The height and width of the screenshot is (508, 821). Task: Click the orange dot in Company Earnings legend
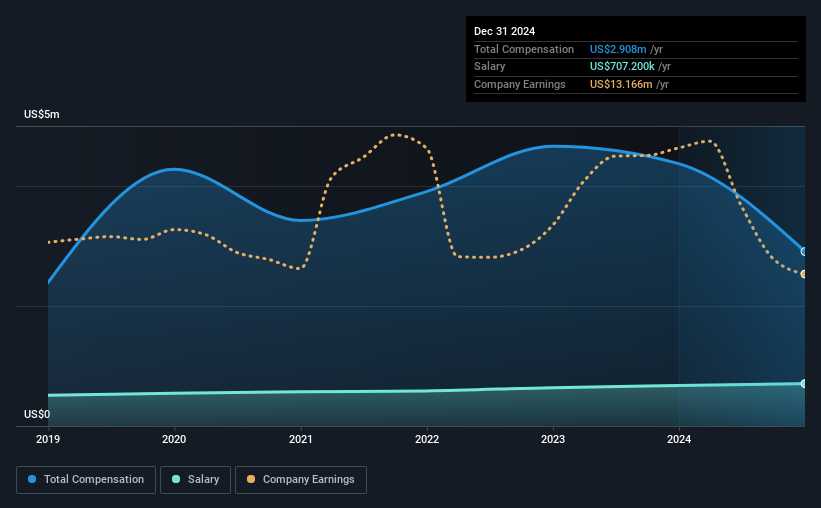(251, 479)
